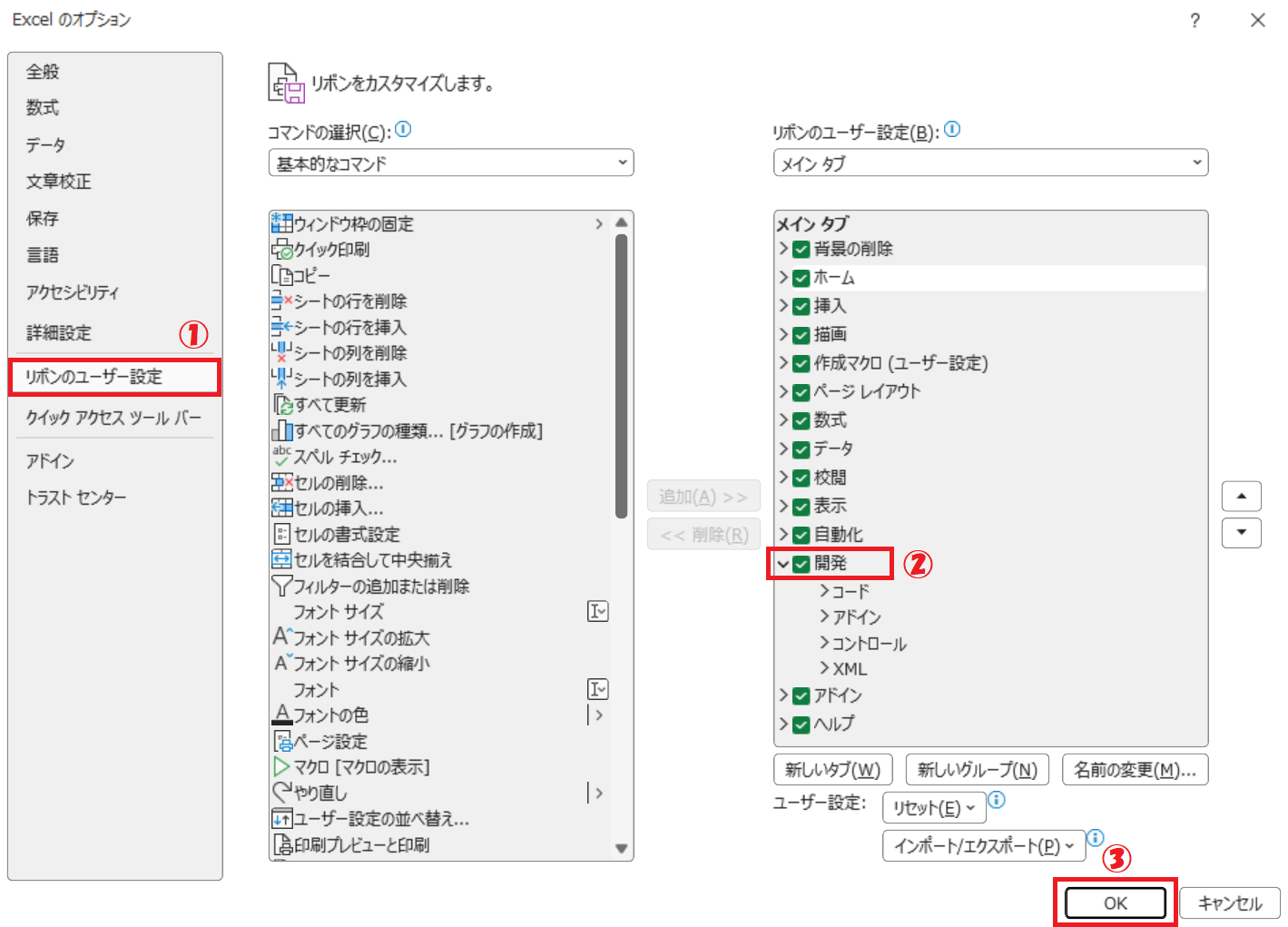Toggle the 開発 tab checkbox
The height and width of the screenshot is (927, 1288).
(x=801, y=564)
